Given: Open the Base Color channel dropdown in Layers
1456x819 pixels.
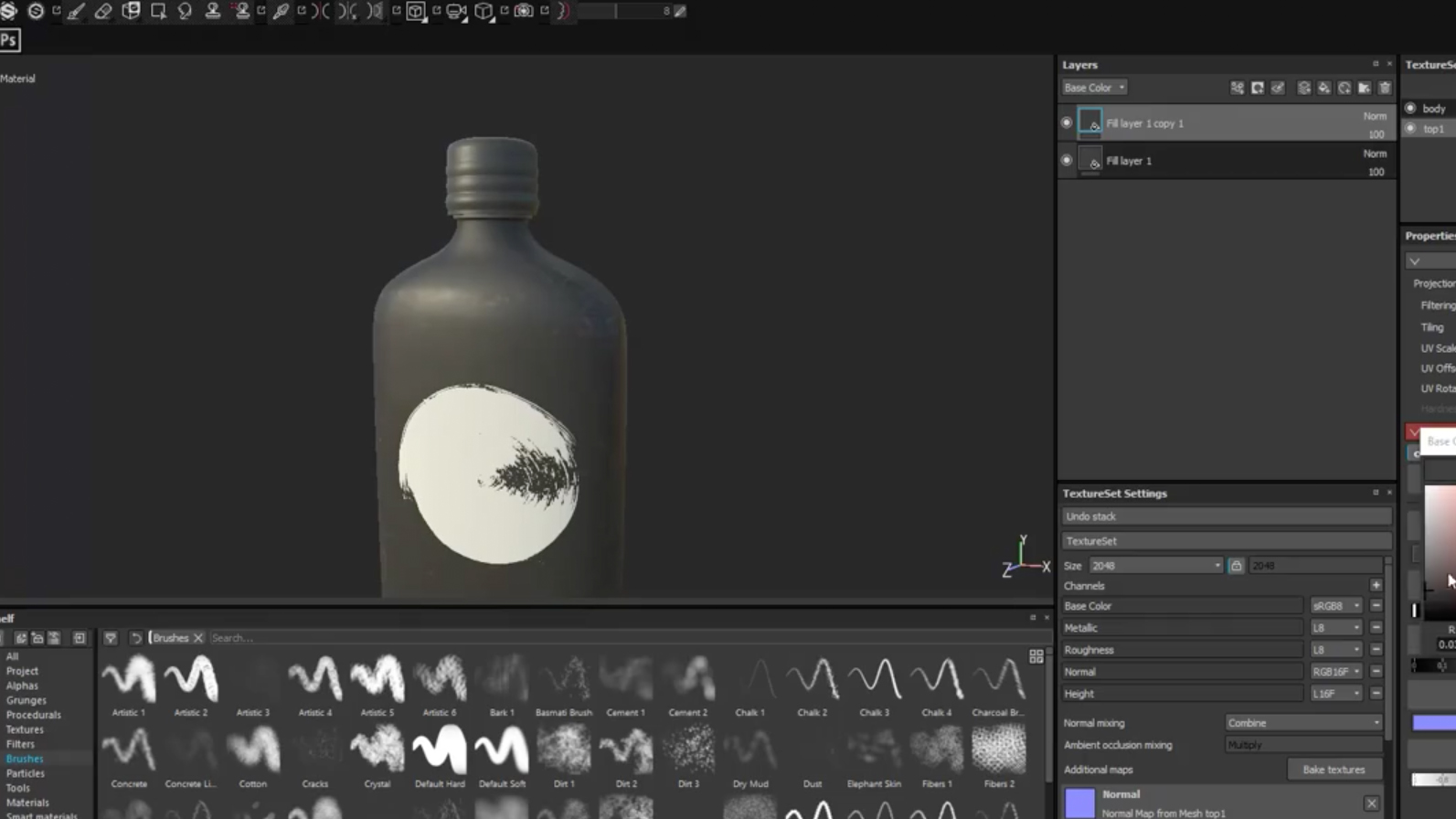Looking at the screenshot, I should click(x=1094, y=88).
